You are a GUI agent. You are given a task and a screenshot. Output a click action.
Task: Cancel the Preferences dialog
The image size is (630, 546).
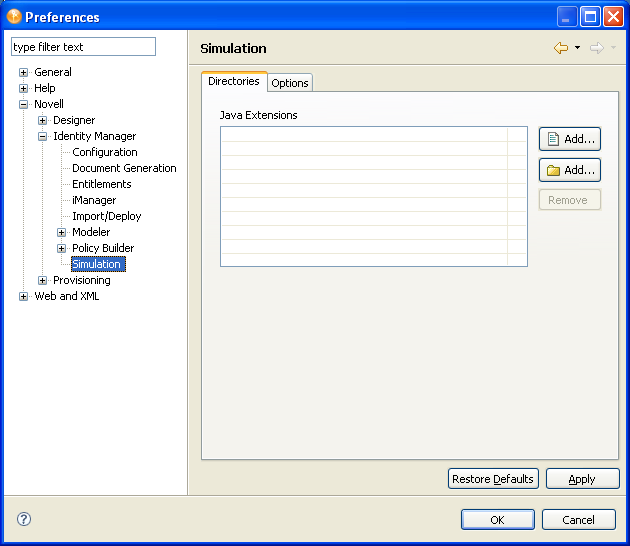click(579, 519)
